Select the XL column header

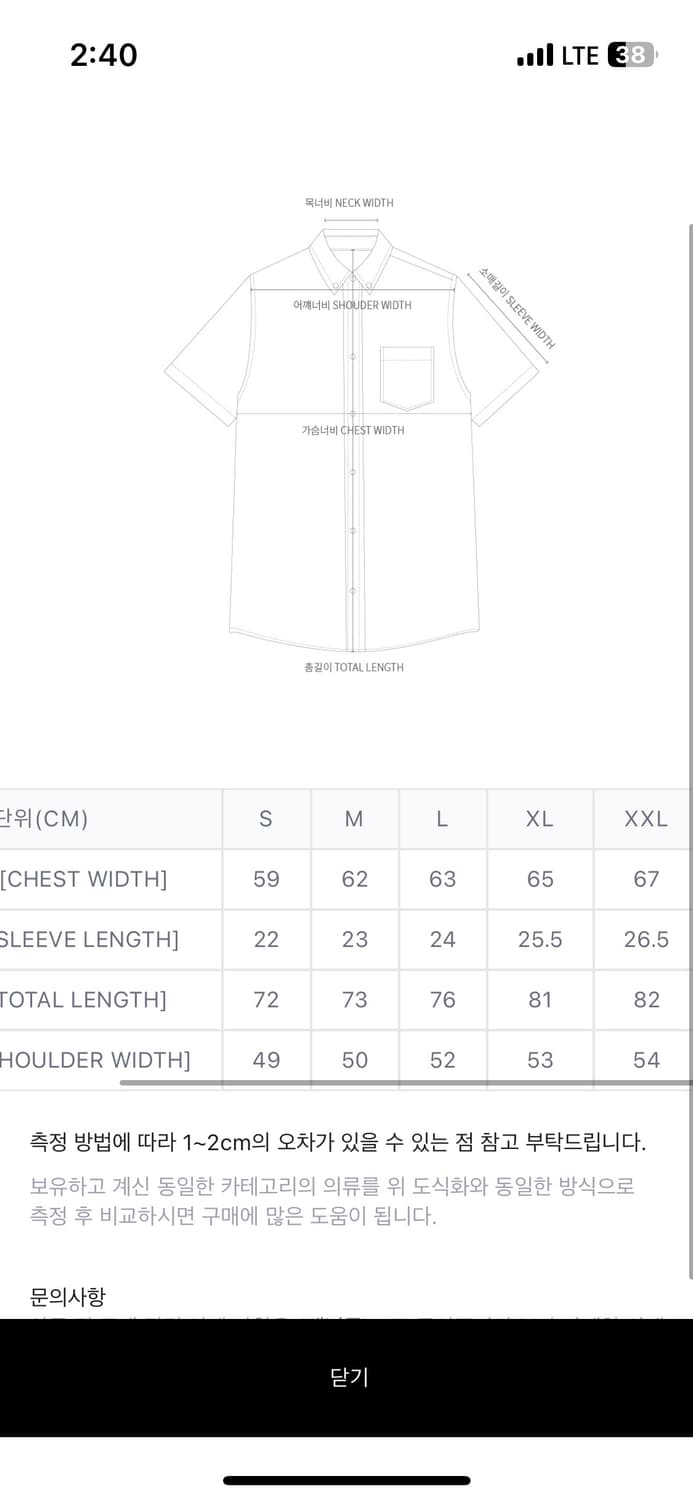pos(540,819)
